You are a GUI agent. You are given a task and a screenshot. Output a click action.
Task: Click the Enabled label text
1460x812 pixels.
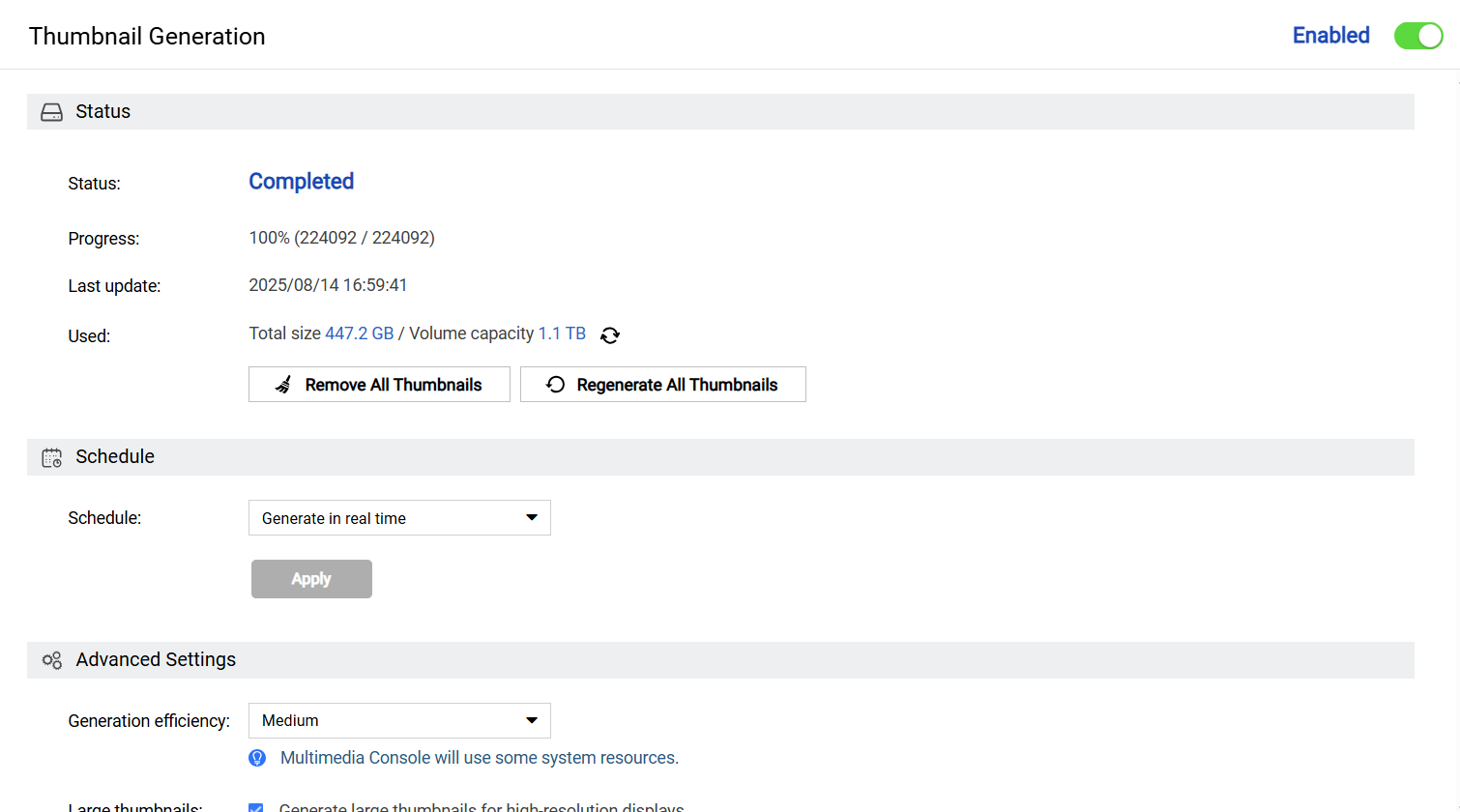click(1330, 36)
